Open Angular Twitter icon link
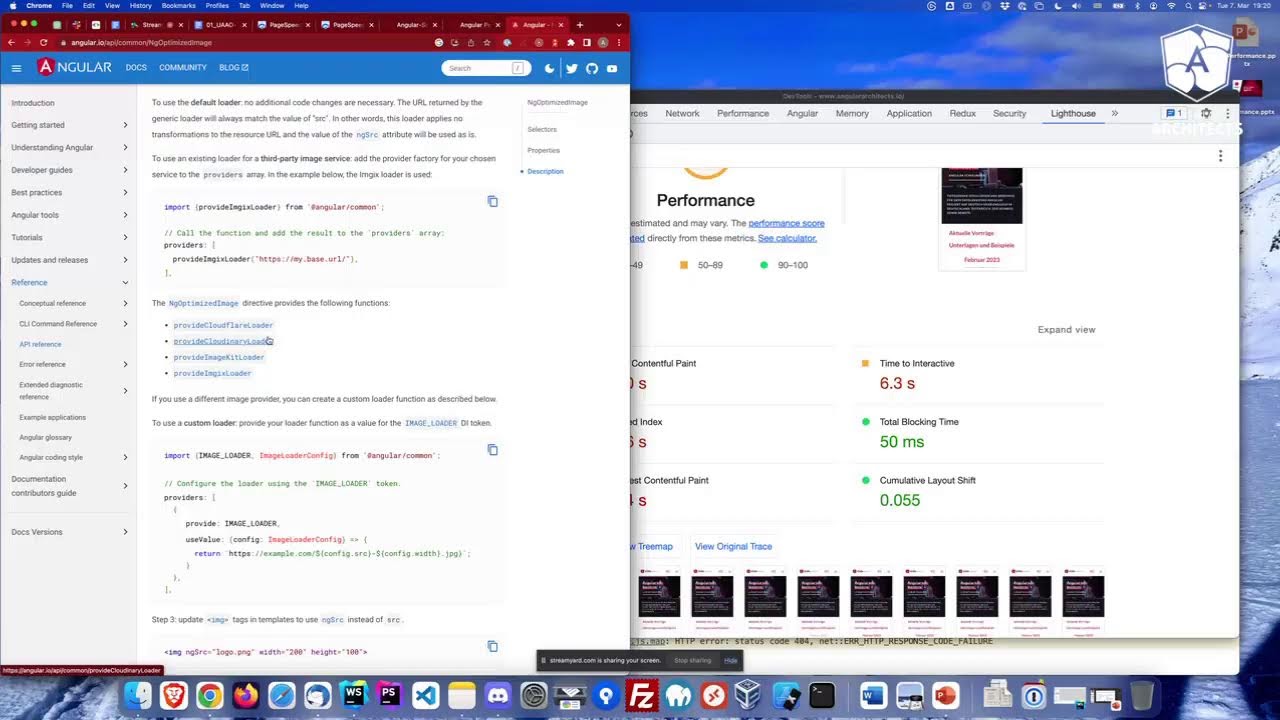 [x=571, y=68]
